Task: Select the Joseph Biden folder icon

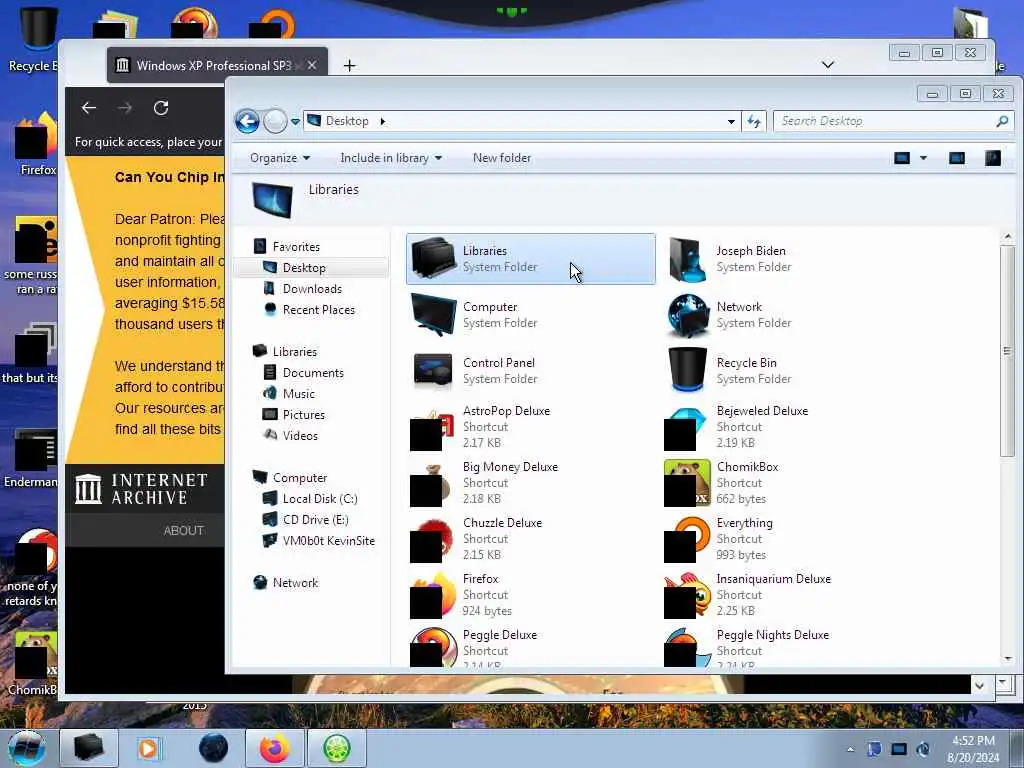Action: point(688,259)
